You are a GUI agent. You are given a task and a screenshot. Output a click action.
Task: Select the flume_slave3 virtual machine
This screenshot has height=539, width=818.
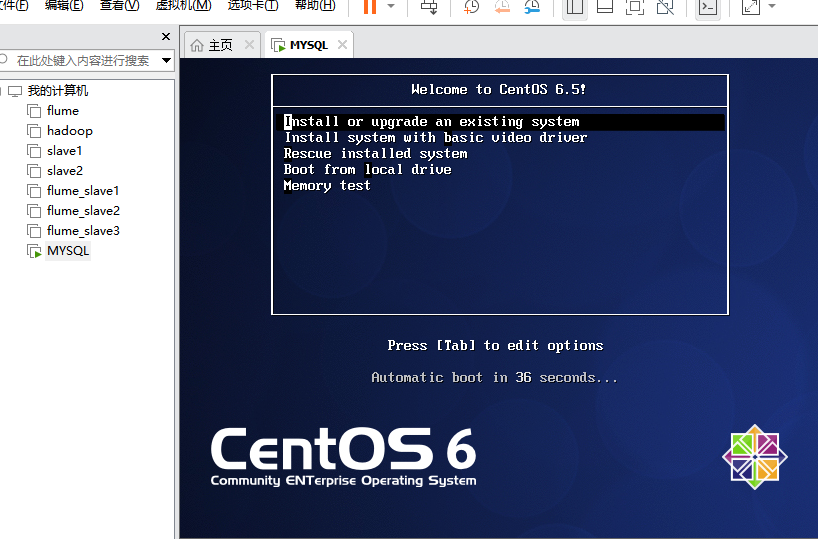pyautogui.click(x=83, y=231)
